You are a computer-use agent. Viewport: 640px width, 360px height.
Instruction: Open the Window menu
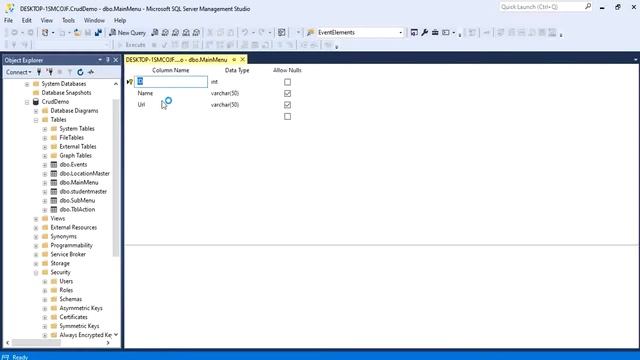[94, 20]
